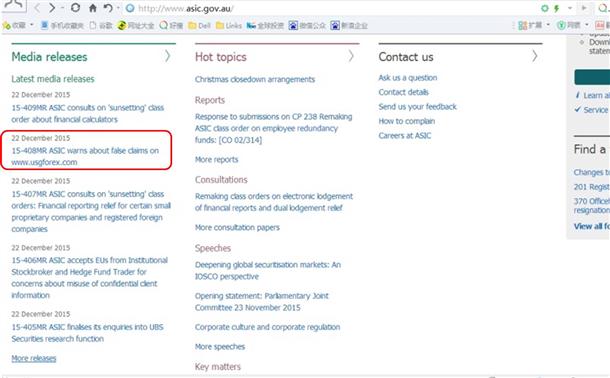The height and width of the screenshot is (378, 610).
Task: Open 15-408MR false claims usgforex release
Action: (85, 156)
